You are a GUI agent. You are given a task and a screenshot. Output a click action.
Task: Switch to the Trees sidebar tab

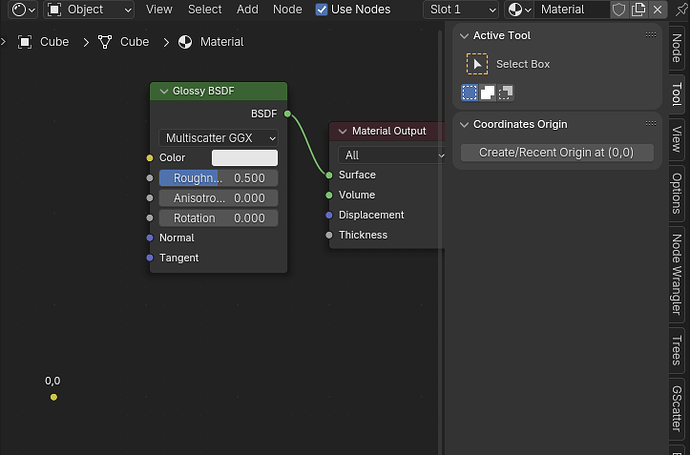coord(677,350)
